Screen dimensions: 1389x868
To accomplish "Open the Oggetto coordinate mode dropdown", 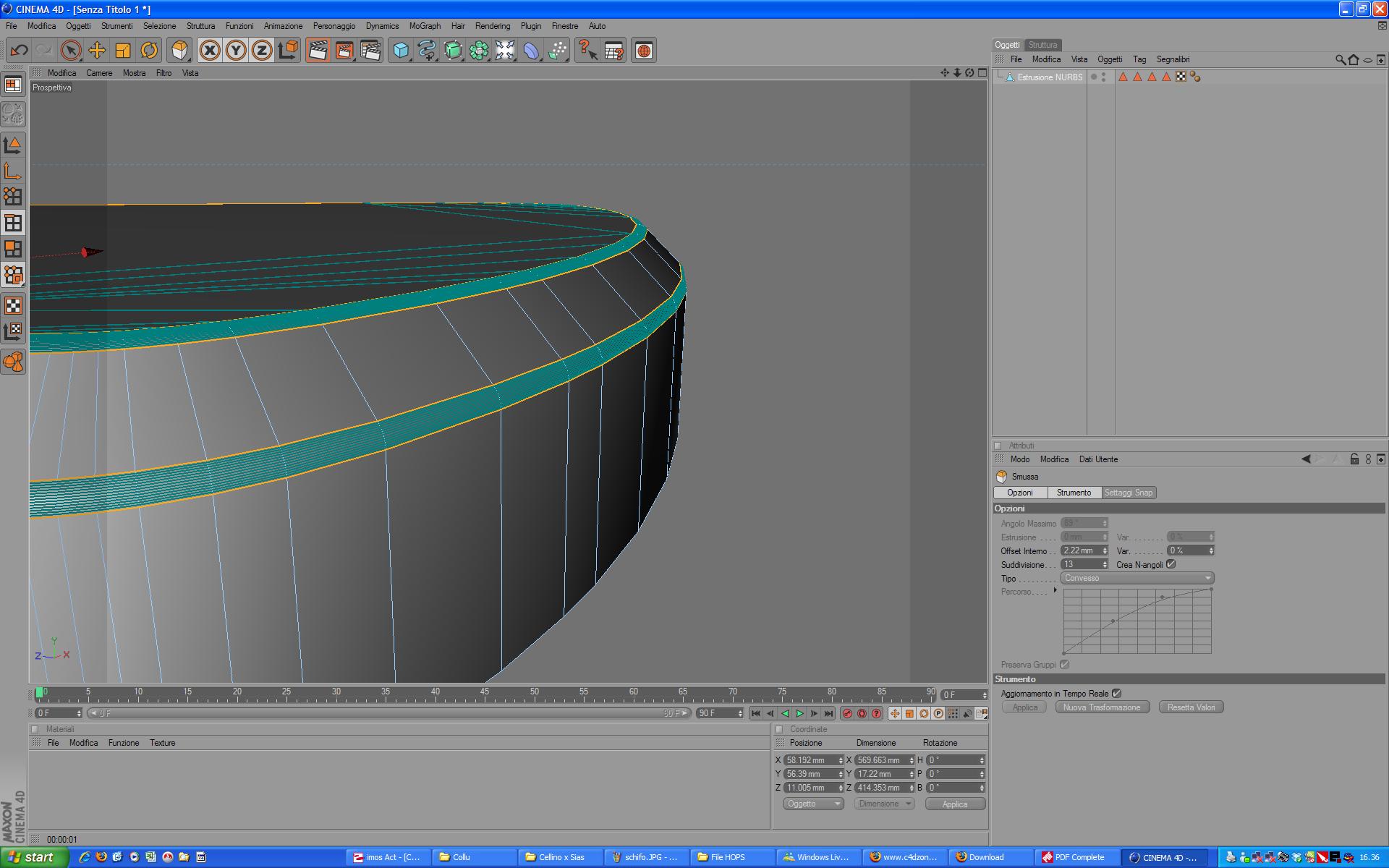I will point(813,804).
